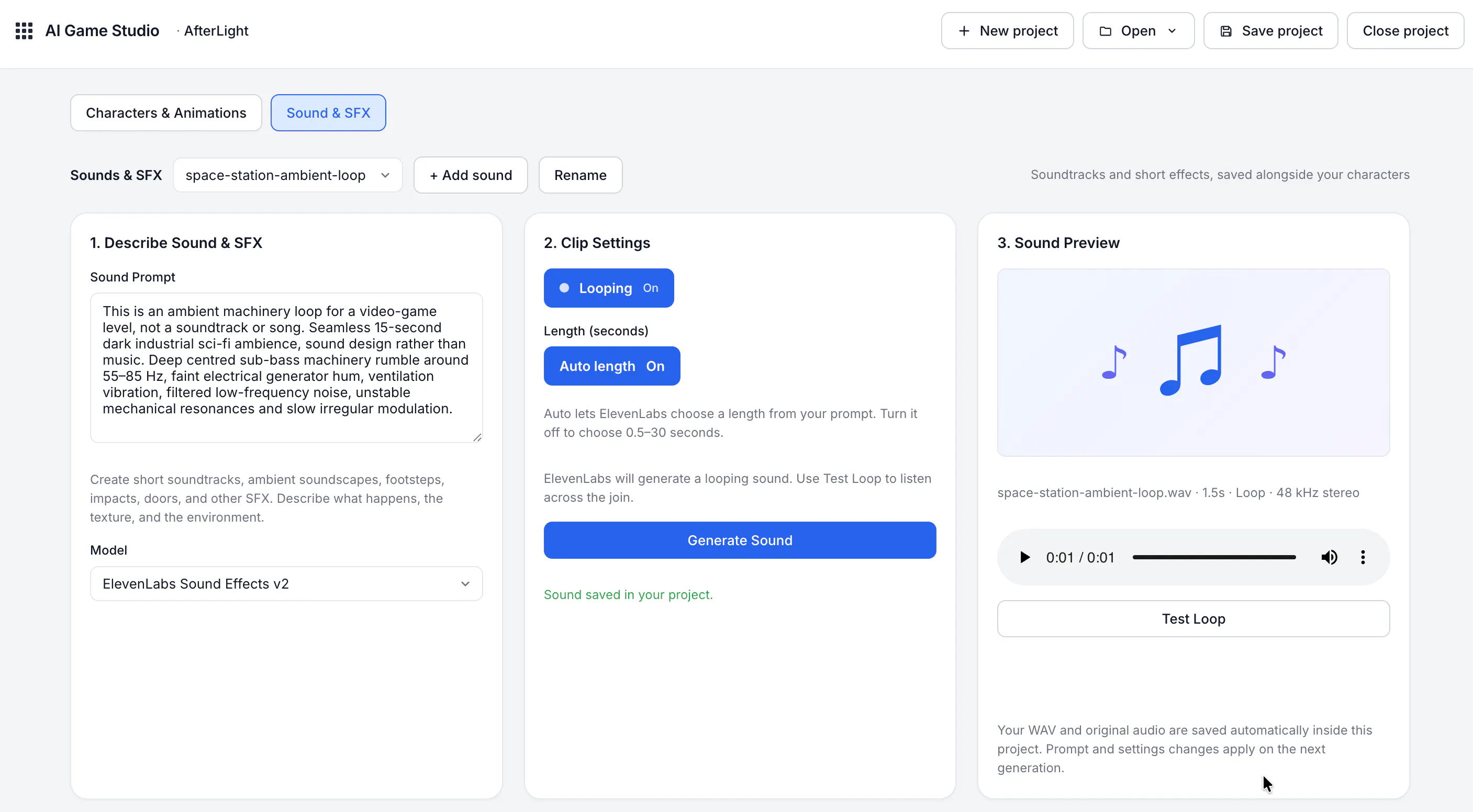This screenshot has height=812, width=1473.
Task: Click the floppy disk Save icon
Action: click(1226, 31)
